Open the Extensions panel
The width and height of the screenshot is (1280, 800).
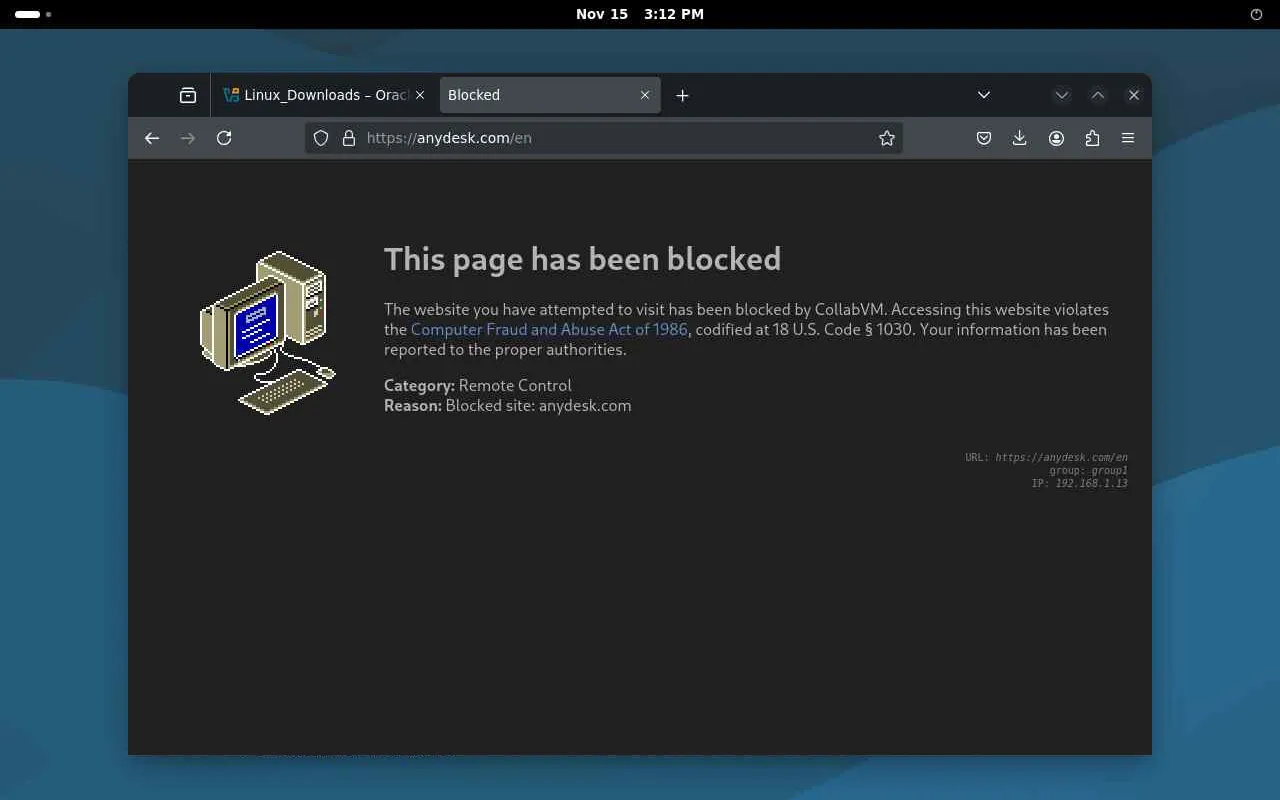pyautogui.click(x=1092, y=138)
